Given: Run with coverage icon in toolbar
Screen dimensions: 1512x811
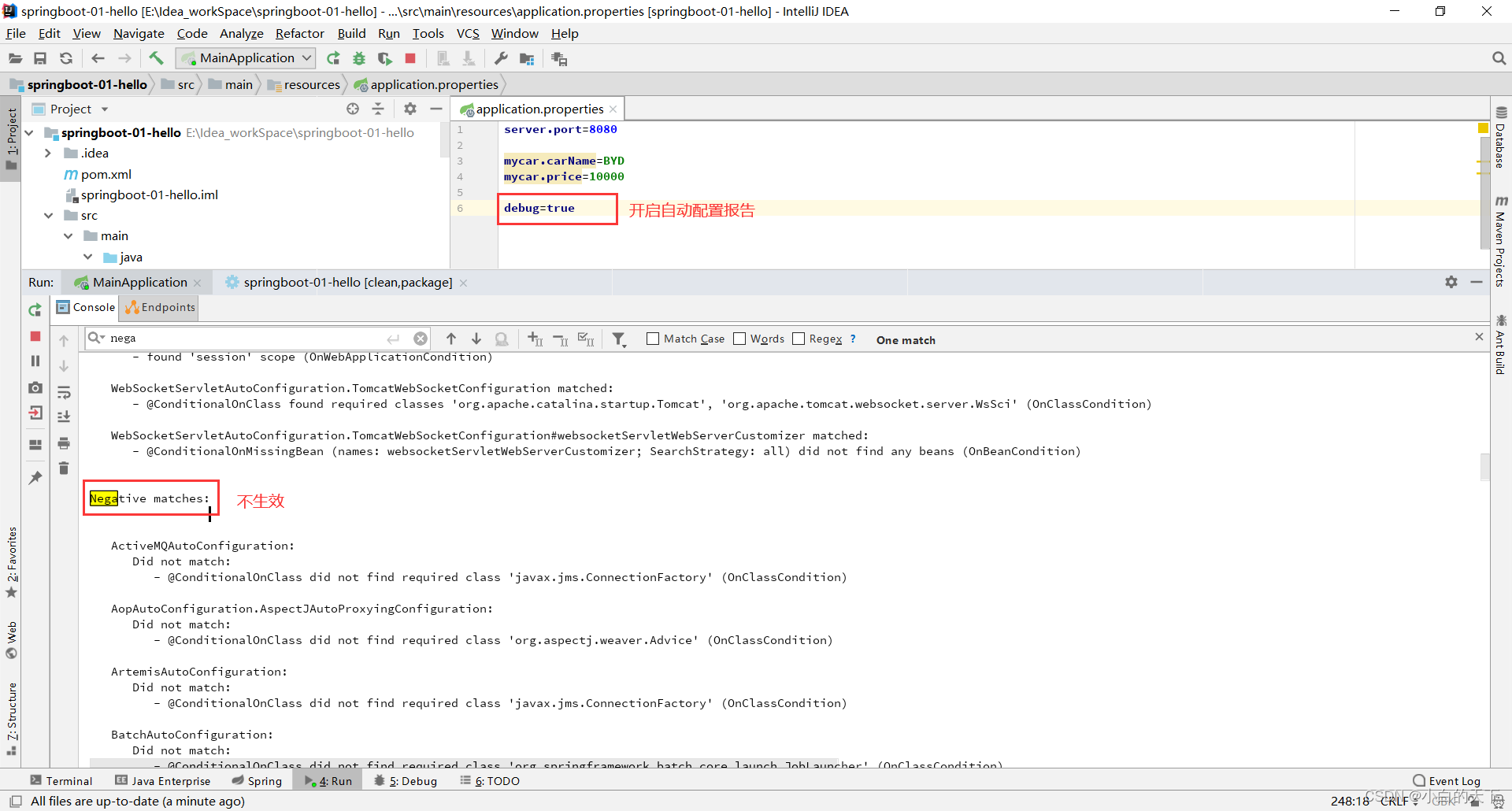Looking at the screenshot, I should tap(384, 58).
